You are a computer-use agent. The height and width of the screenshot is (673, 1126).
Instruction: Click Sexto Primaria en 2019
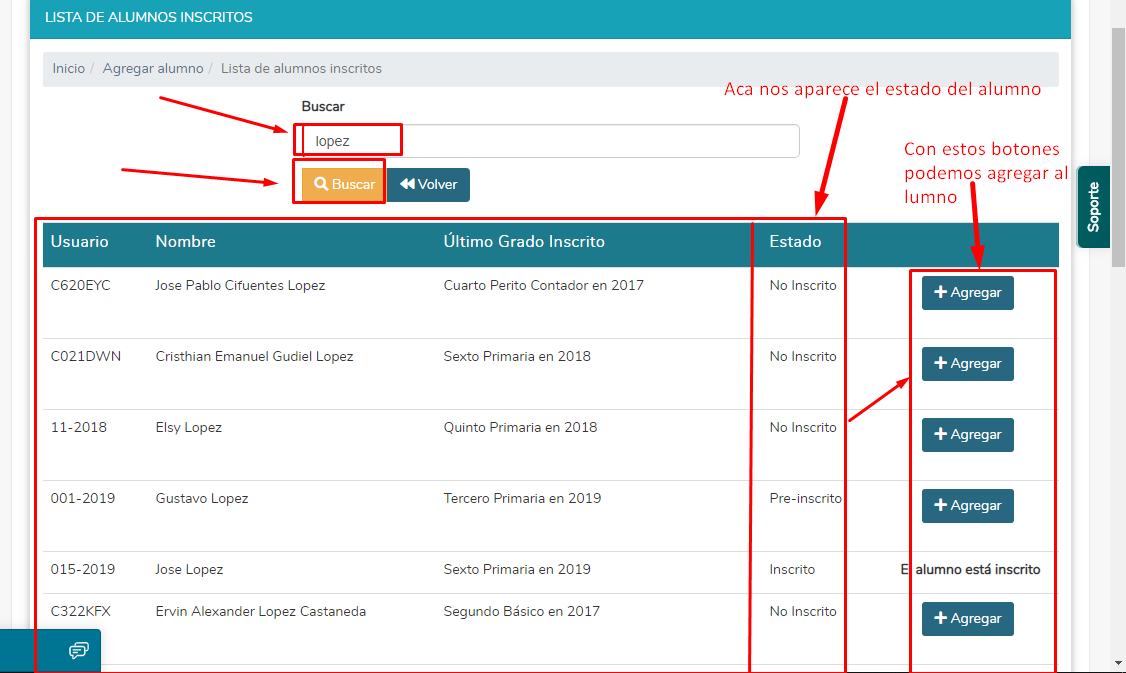[517, 570]
